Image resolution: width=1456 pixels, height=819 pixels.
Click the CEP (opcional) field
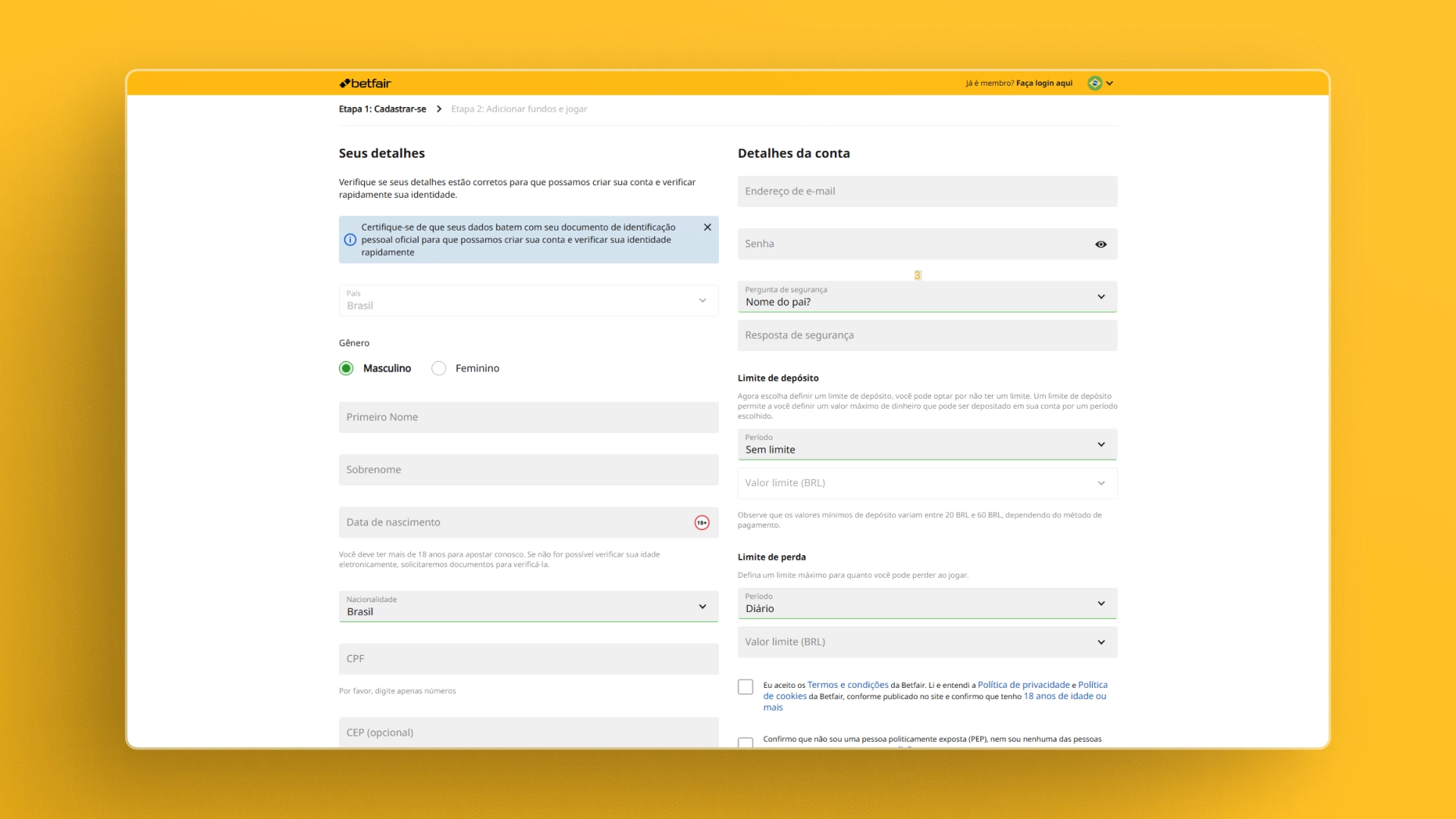pyautogui.click(x=529, y=732)
